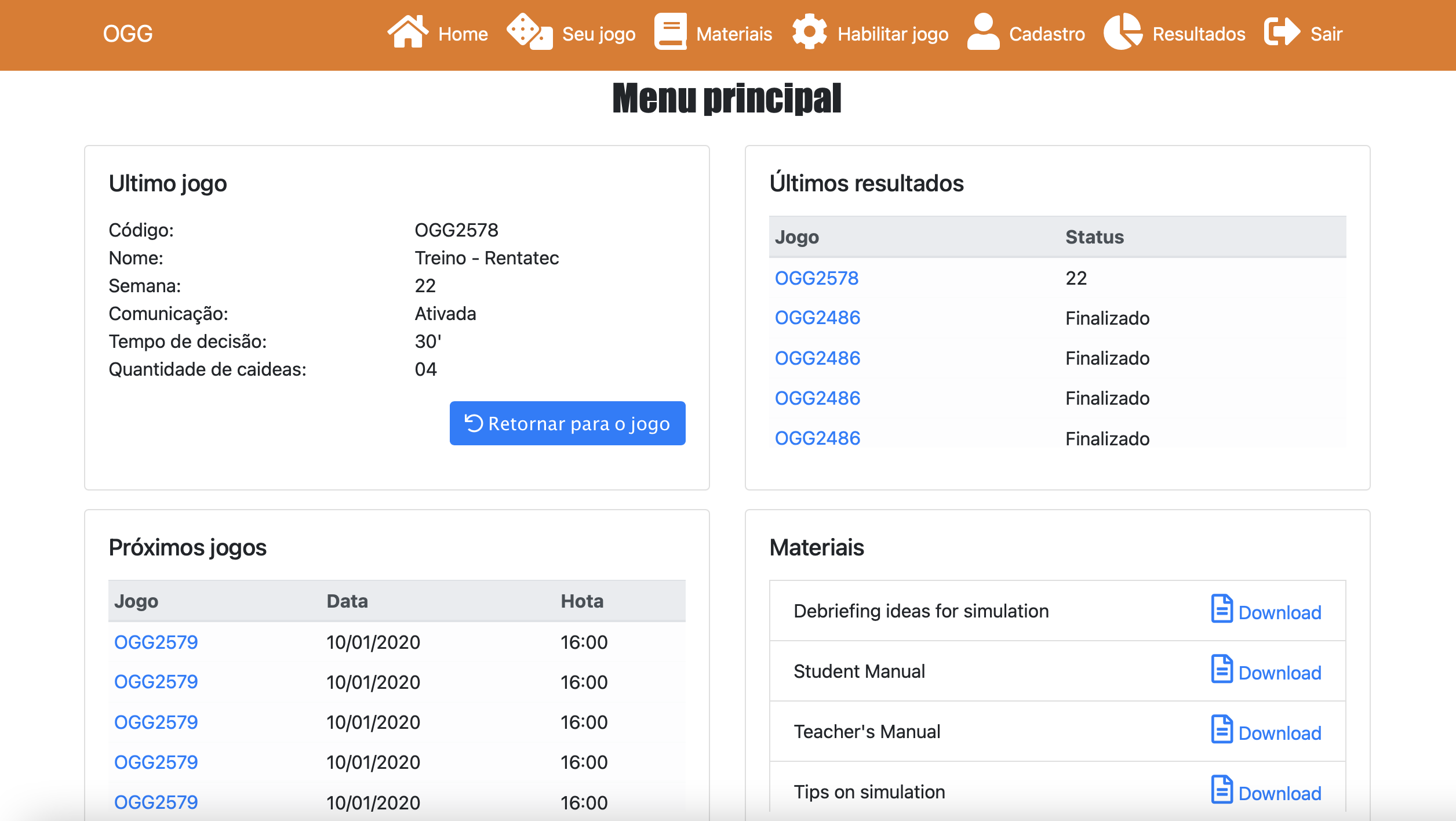This screenshot has width=1456, height=821.
Task: Click the OGG brand logo text
Action: click(x=128, y=34)
